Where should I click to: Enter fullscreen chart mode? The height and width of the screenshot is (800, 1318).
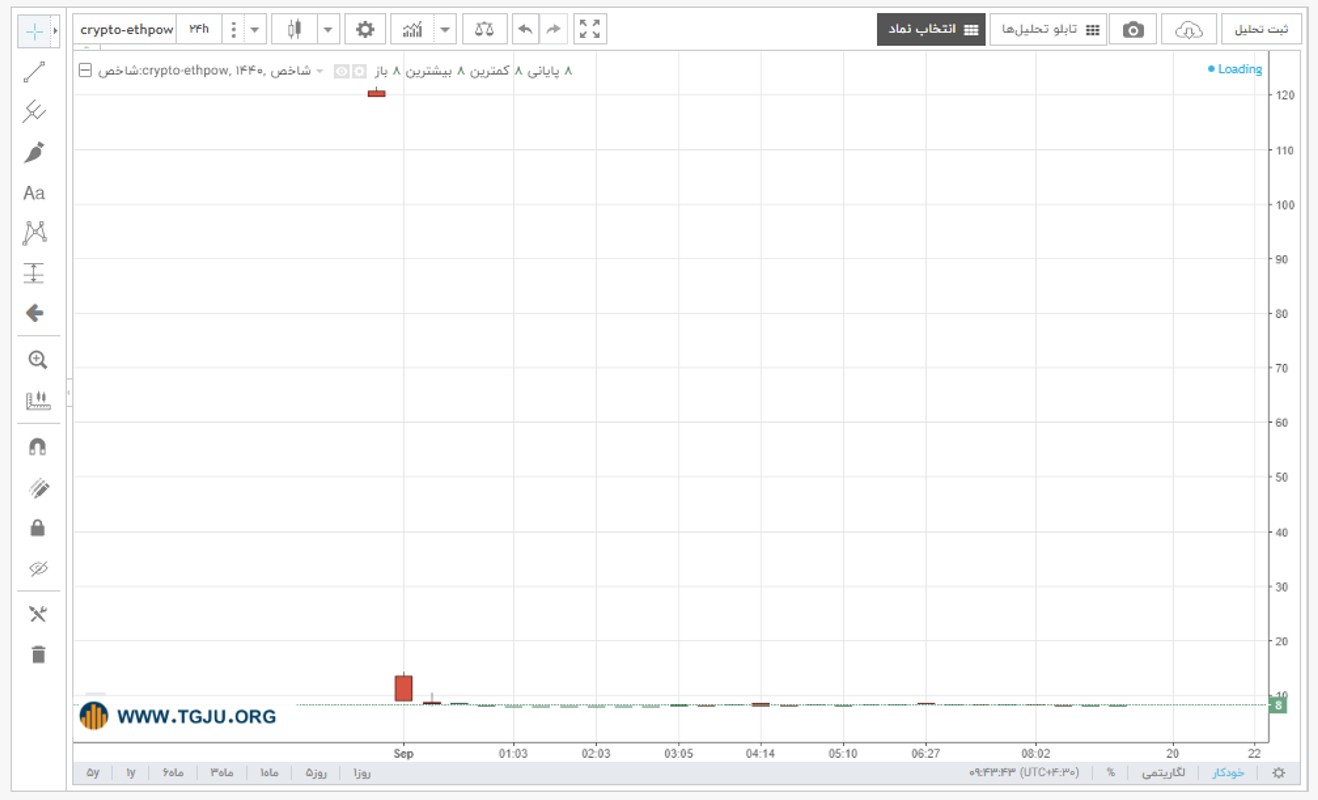(x=591, y=30)
